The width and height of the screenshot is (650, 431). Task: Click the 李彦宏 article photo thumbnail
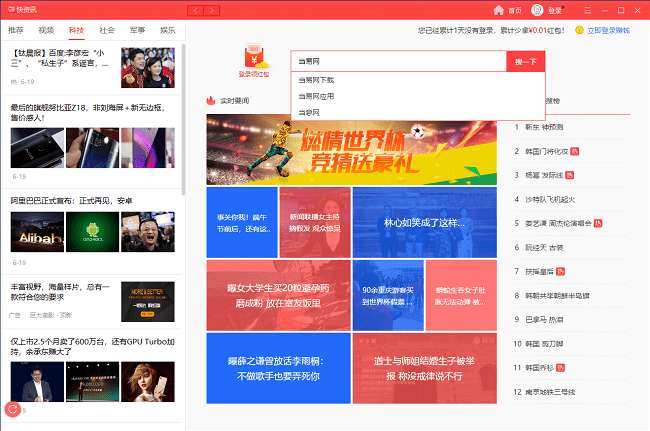[148, 68]
